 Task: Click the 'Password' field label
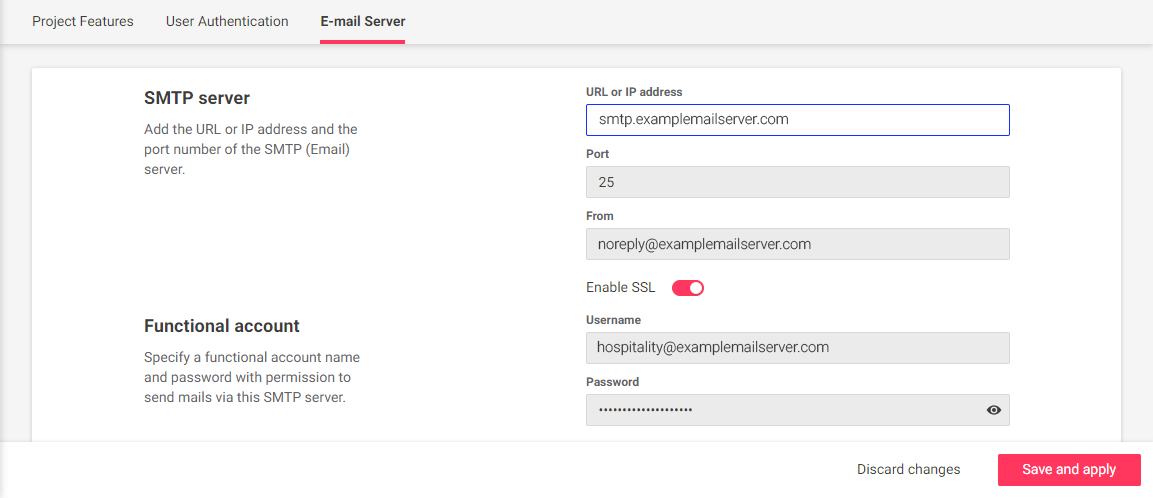point(613,382)
